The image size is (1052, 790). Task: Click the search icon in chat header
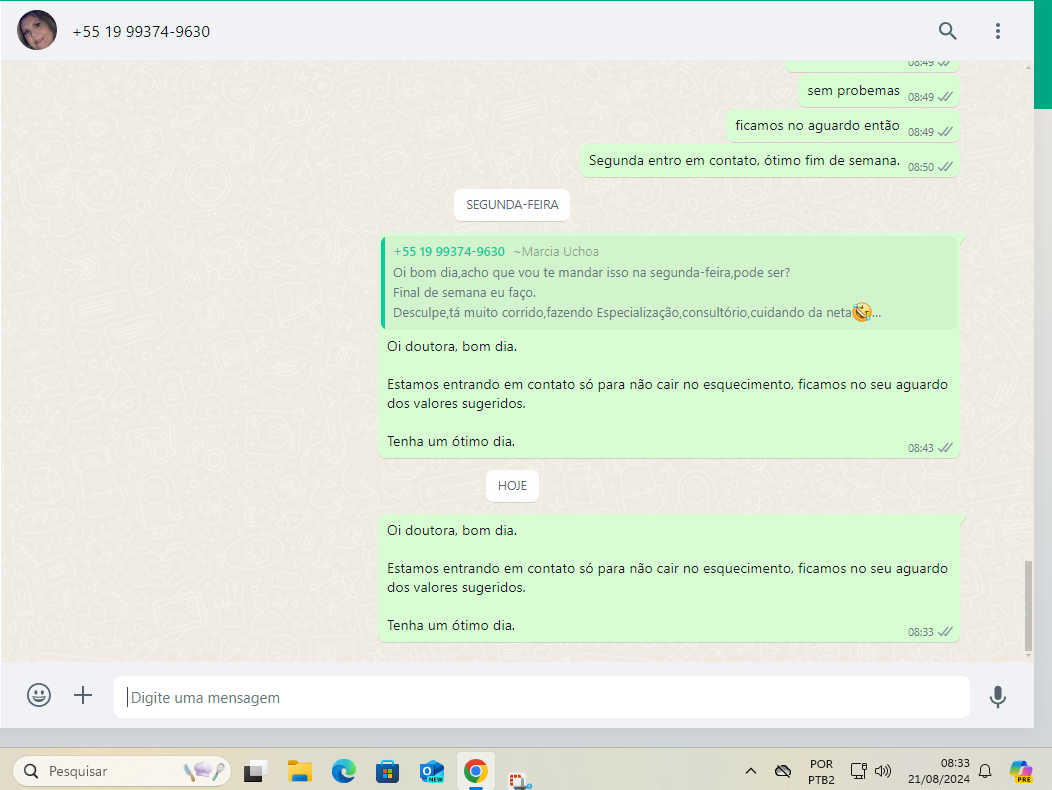coord(947,31)
